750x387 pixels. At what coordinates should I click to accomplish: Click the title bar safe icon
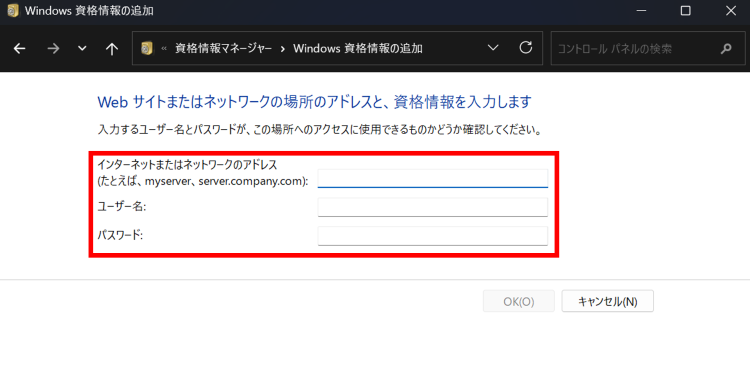coord(13,11)
